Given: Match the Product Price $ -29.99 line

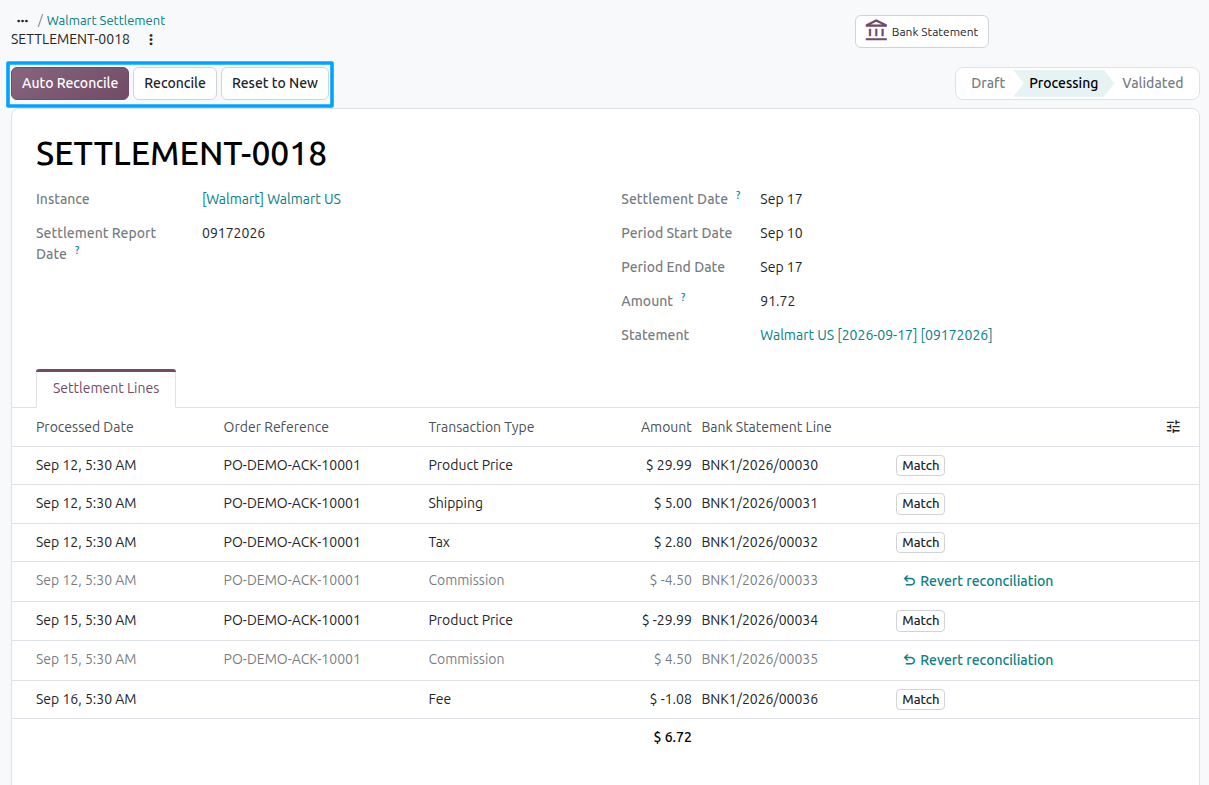Looking at the screenshot, I should [x=920, y=620].
